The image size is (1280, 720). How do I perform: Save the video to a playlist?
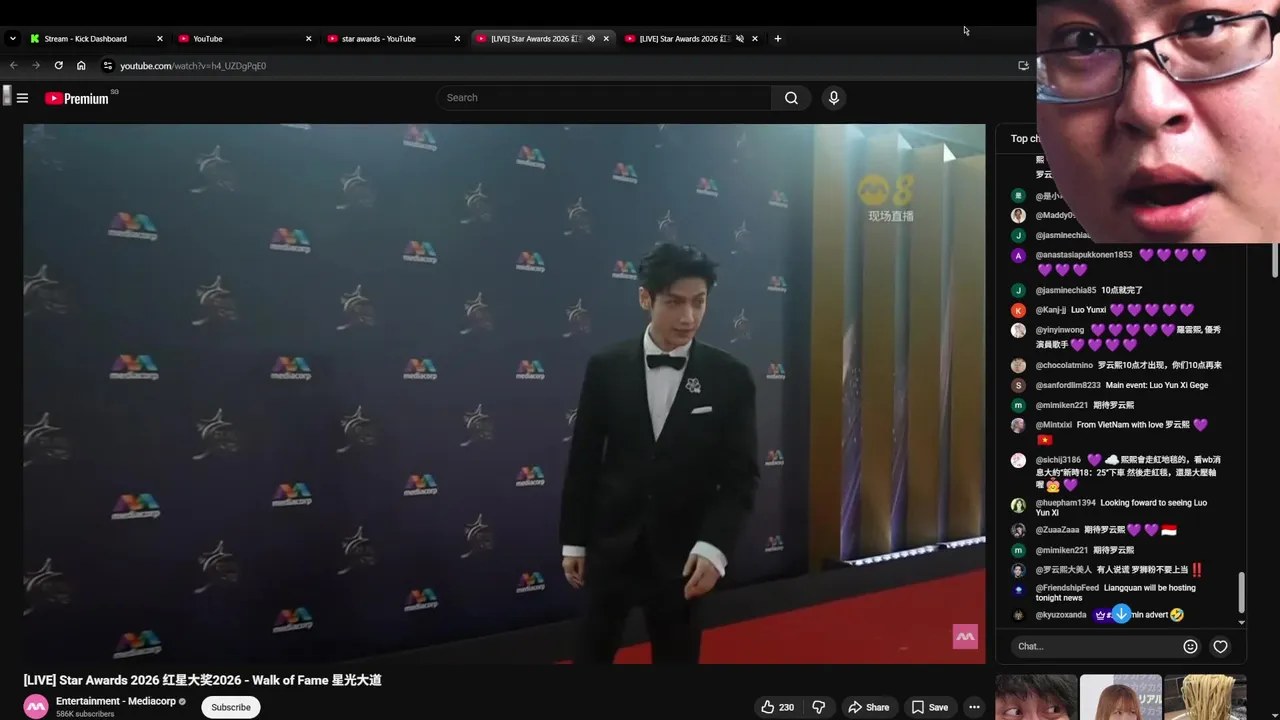click(x=929, y=707)
